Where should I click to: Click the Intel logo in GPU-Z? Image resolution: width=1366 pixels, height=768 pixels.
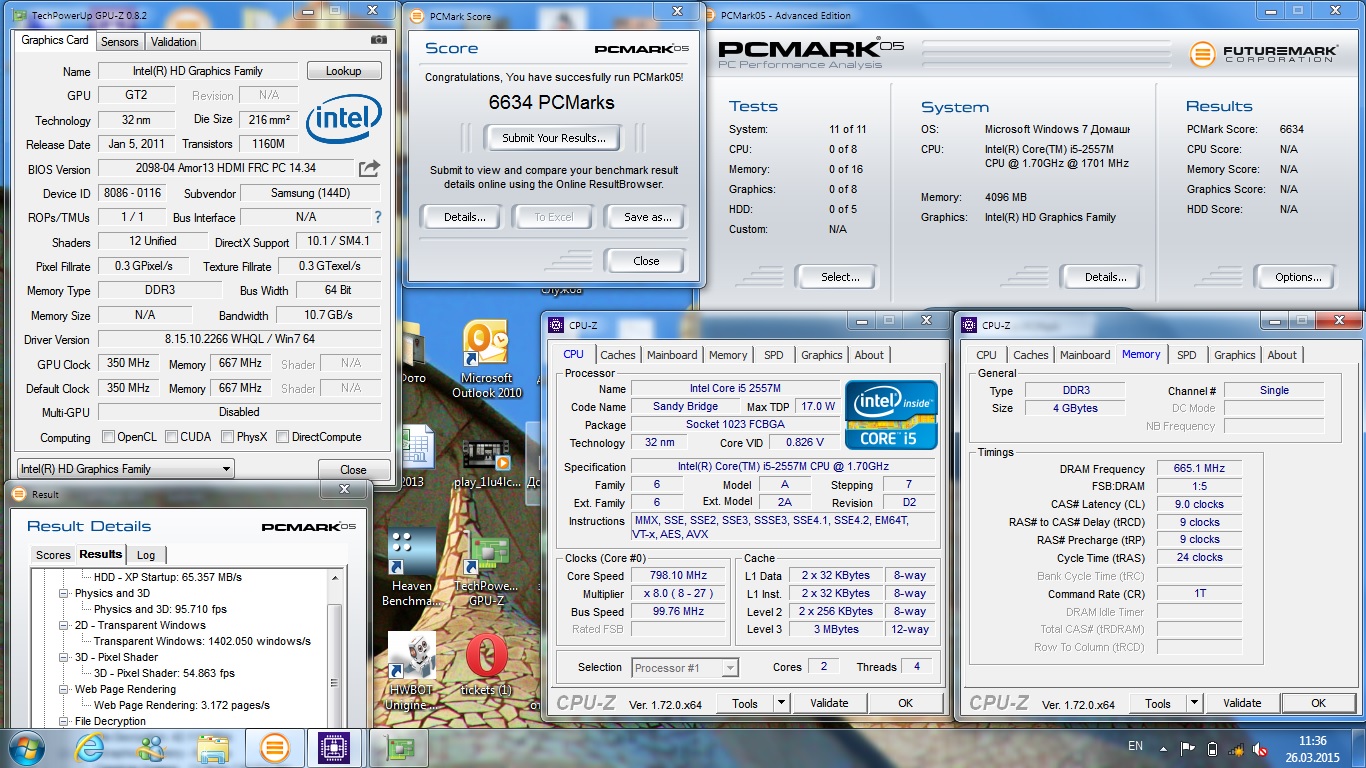pyautogui.click(x=343, y=121)
